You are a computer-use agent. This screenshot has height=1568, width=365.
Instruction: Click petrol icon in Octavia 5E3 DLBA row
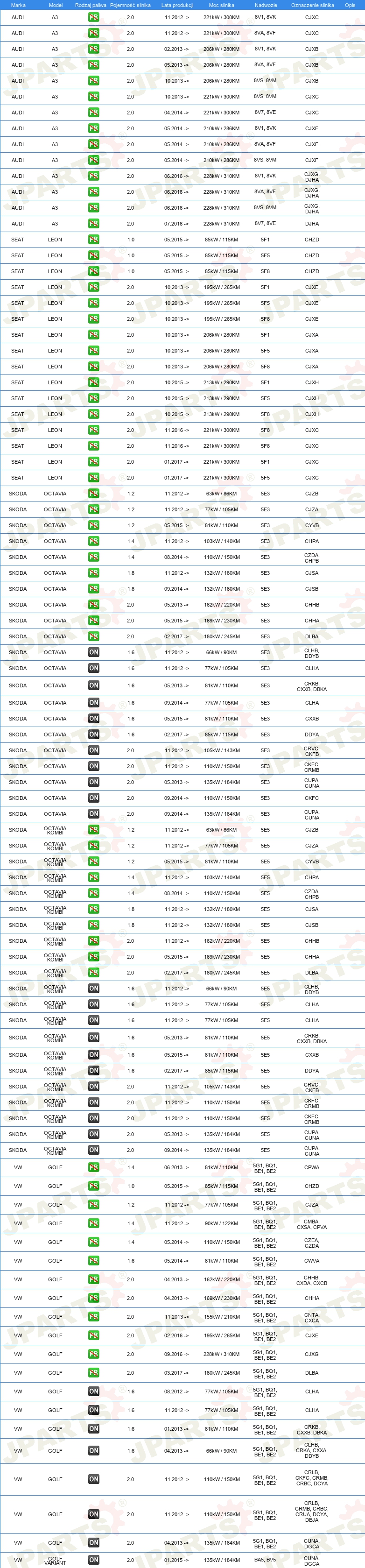(x=94, y=636)
